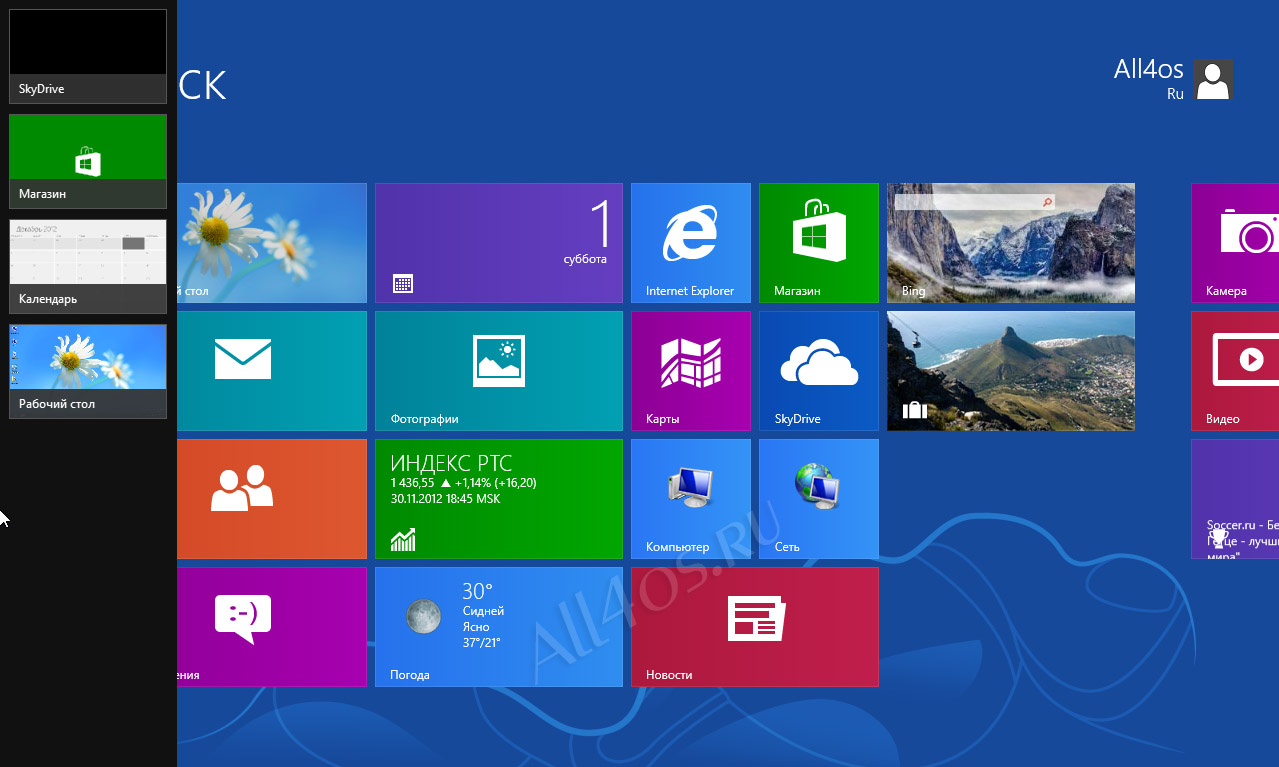Image resolution: width=1279 pixels, height=767 pixels.
Task: Open the Фотографии photos tile
Action: coord(499,371)
